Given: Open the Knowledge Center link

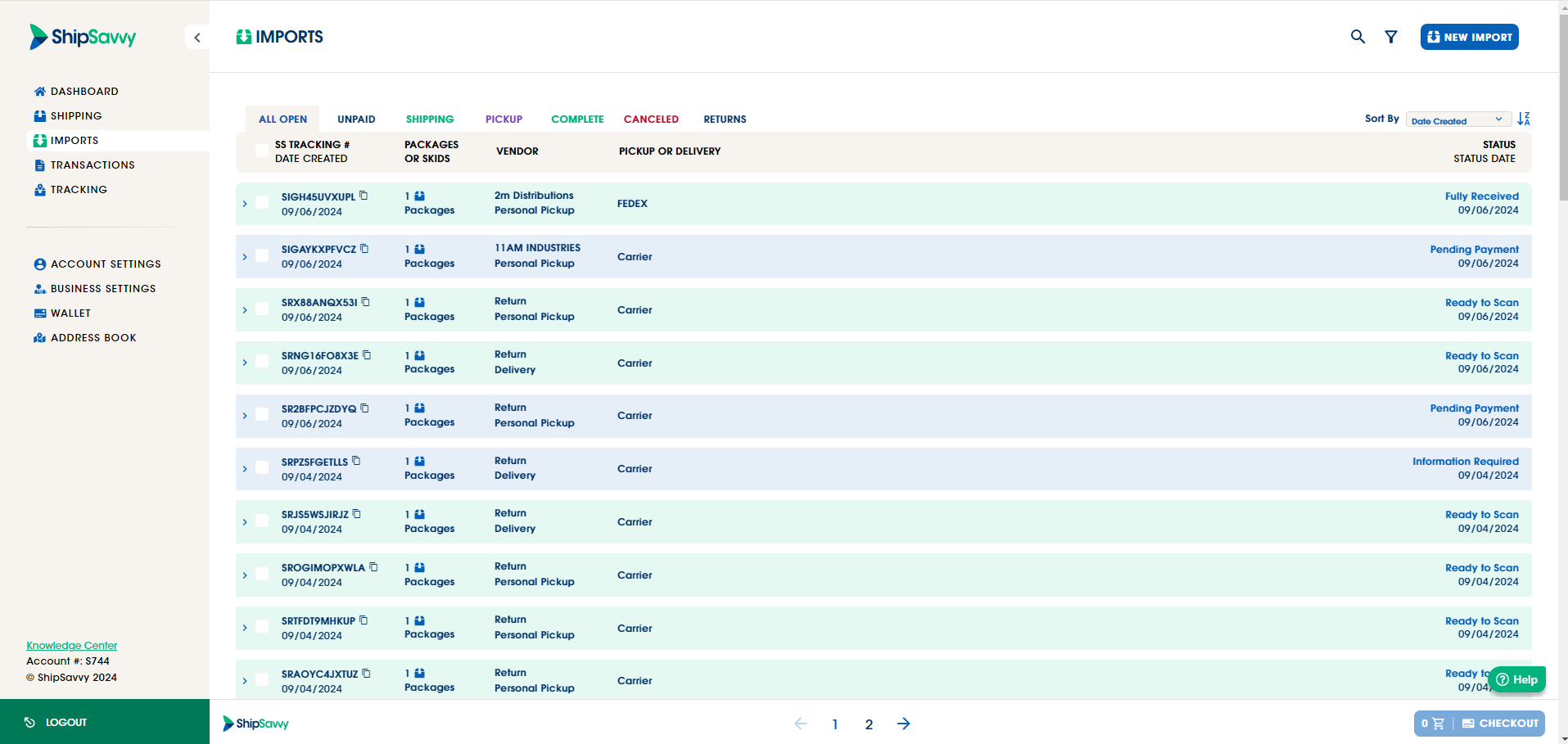Looking at the screenshot, I should pos(71,646).
